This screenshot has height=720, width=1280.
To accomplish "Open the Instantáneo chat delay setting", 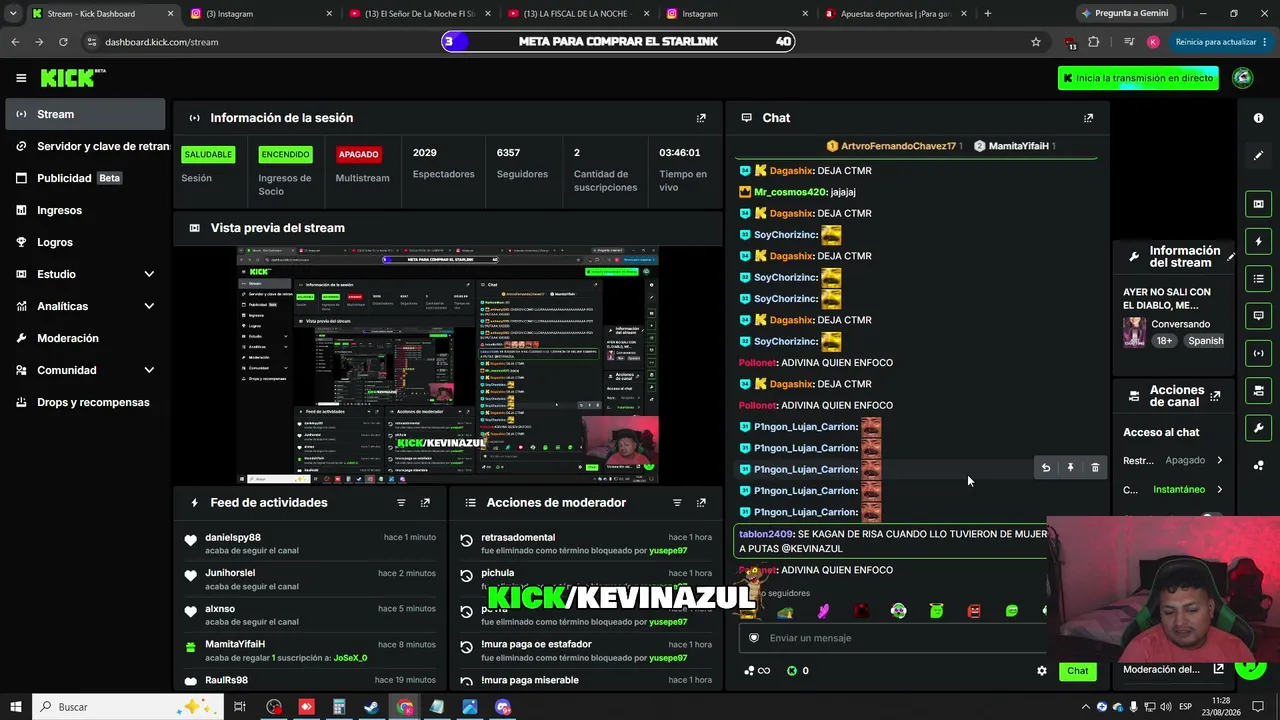I will tap(1174, 490).
